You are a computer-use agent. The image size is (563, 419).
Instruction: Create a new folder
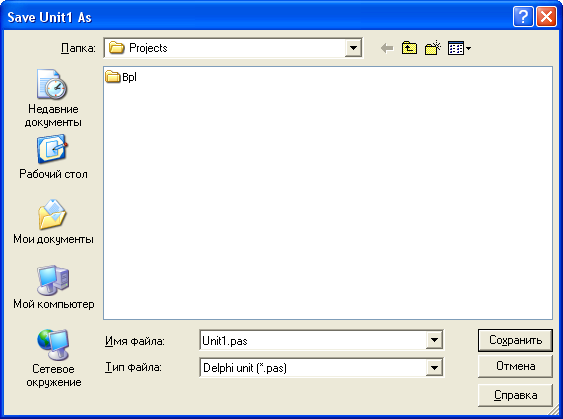[433, 48]
